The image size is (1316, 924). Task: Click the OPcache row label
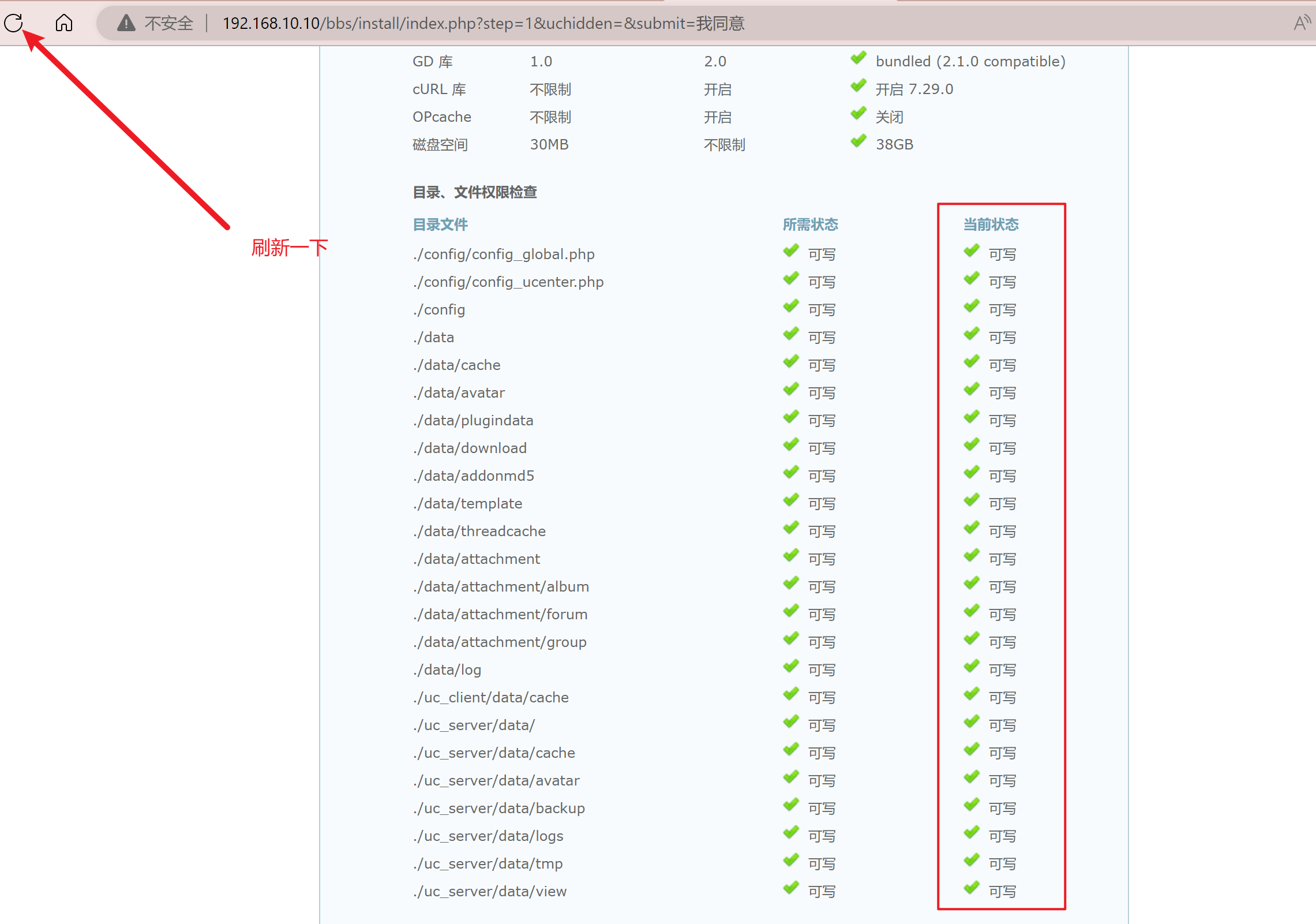coord(442,117)
